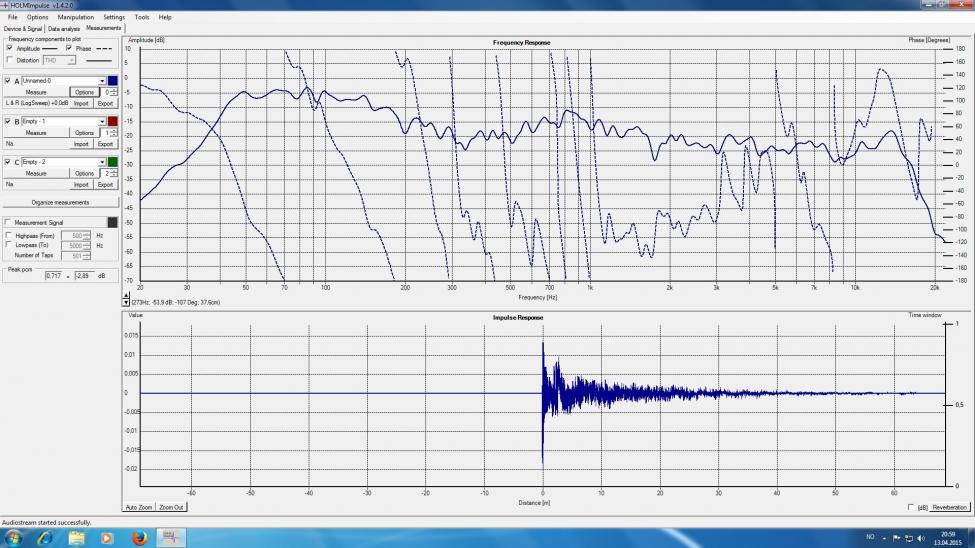Open the THD distortion type dropdown
975x548 pixels.
[x=72, y=60]
